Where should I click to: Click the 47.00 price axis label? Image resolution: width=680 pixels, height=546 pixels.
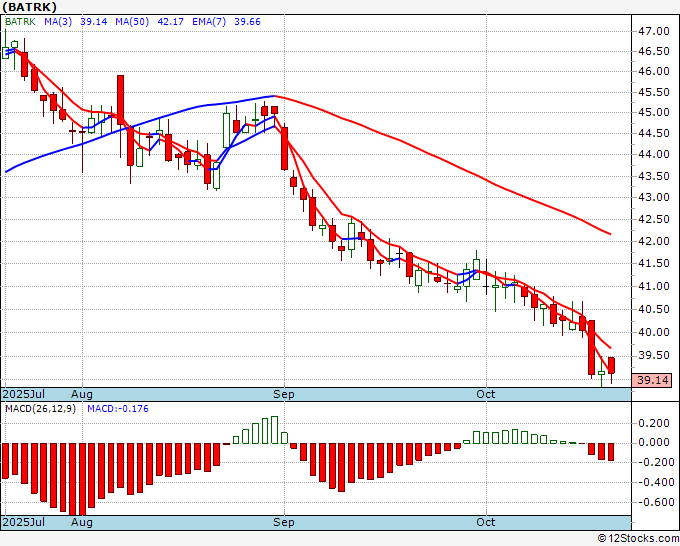click(x=653, y=33)
